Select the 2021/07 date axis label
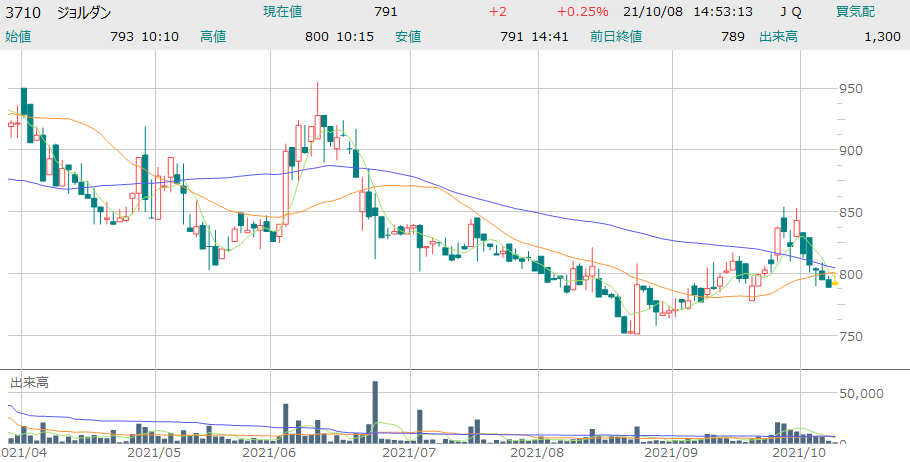 [x=411, y=452]
